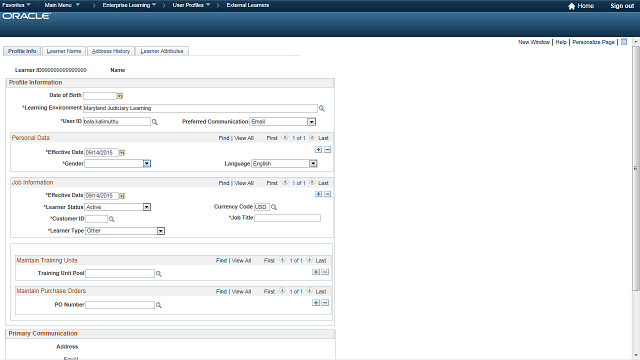
Task: Open User ID lookup magnifier
Action: coord(155,122)
